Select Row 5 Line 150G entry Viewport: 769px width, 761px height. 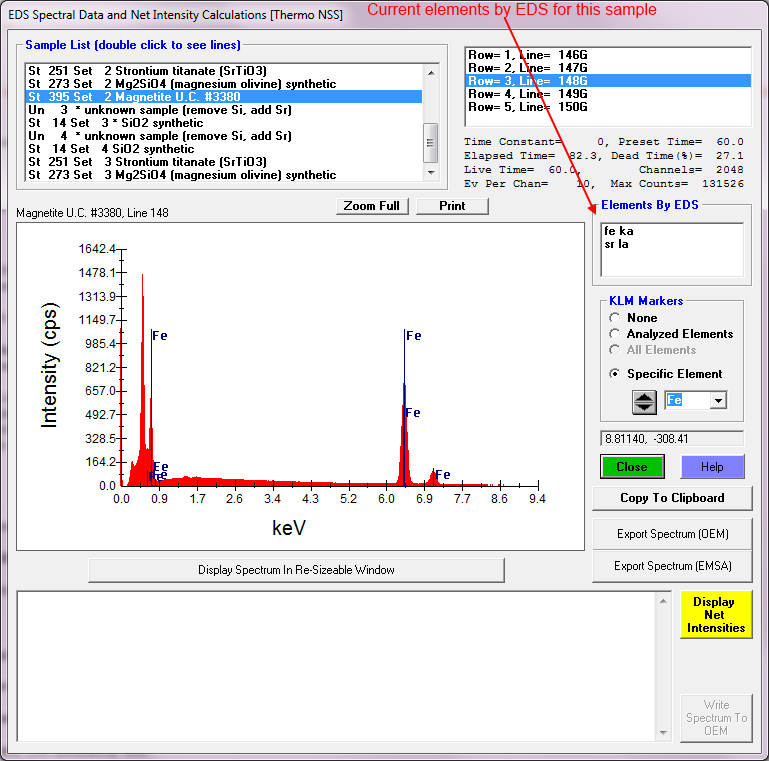[x=528, y=107]
